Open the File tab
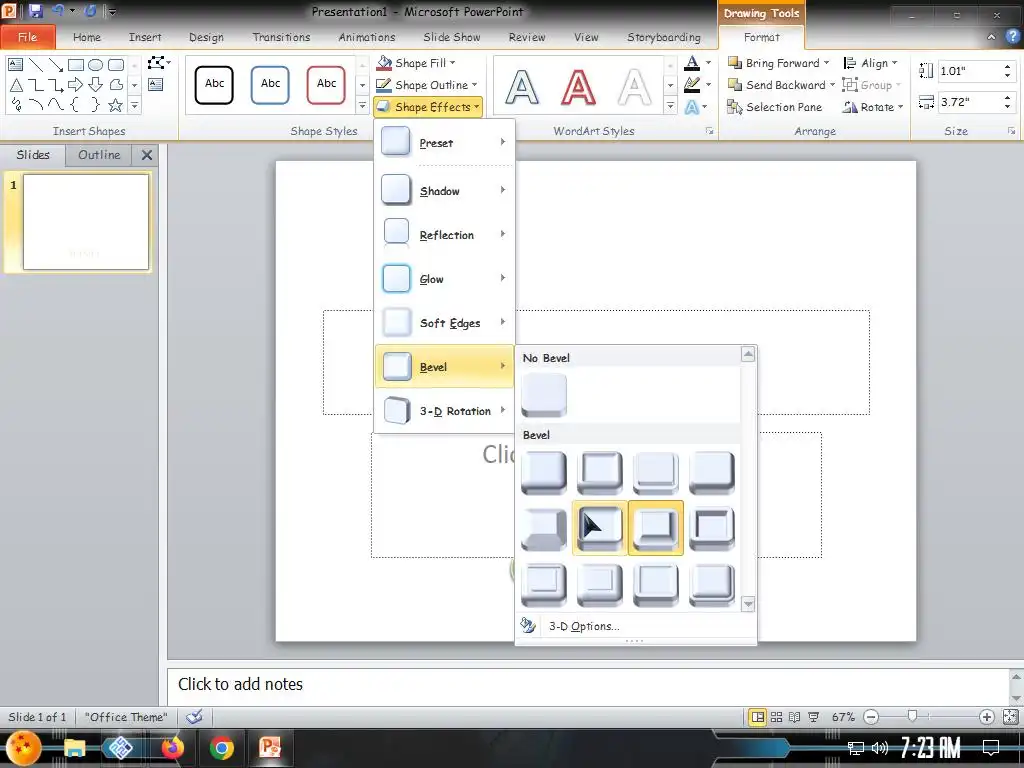This screenshot has width=1024, height=768. [x=27, y=37]
